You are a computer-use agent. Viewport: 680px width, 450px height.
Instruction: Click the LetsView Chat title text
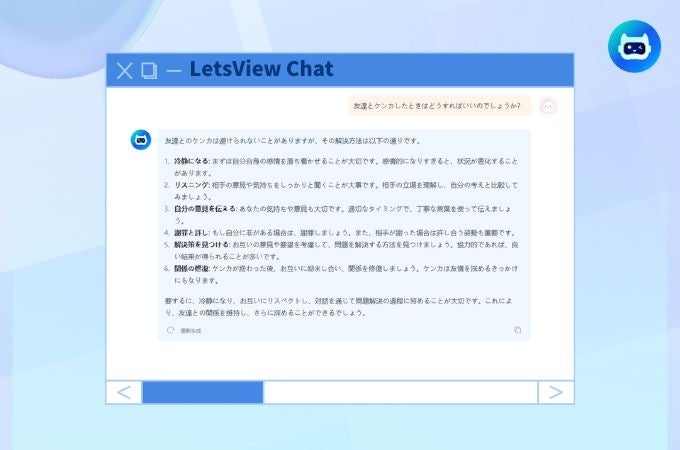point(262,69)
